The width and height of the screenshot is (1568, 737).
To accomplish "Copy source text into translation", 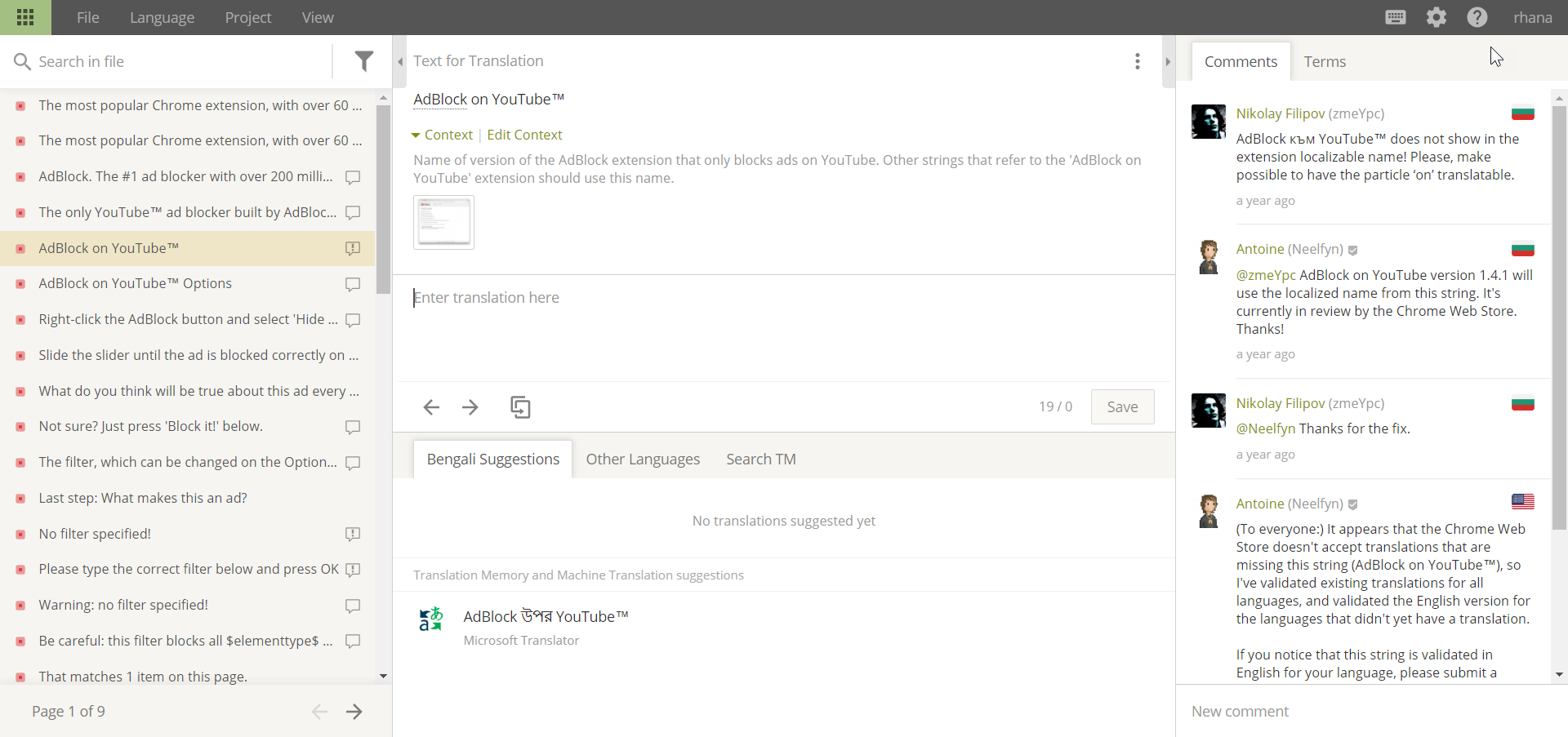I will pyautogui.click(x=520, y=406).
